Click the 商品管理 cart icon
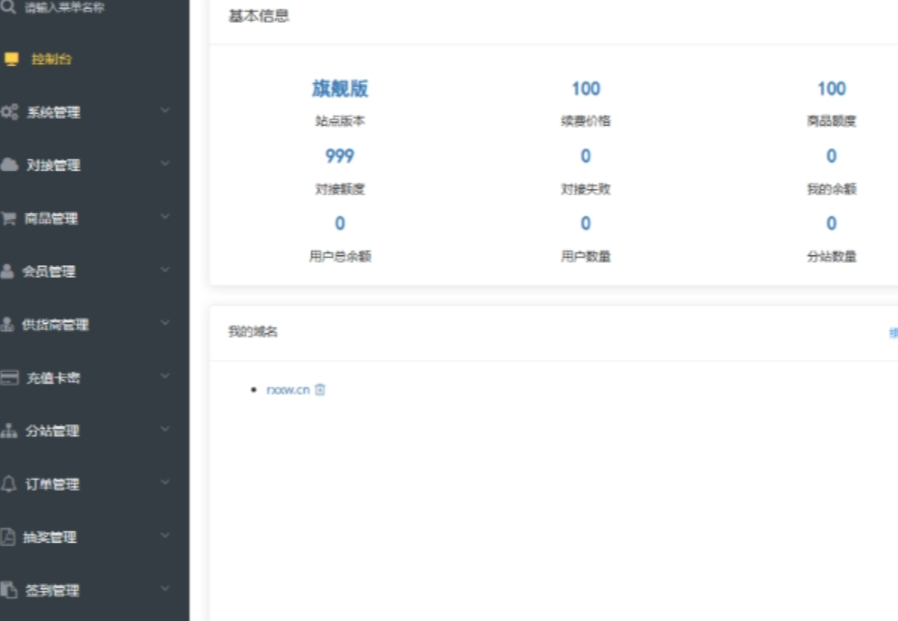The width and height of the screenshot is (898, 621). 9,218
